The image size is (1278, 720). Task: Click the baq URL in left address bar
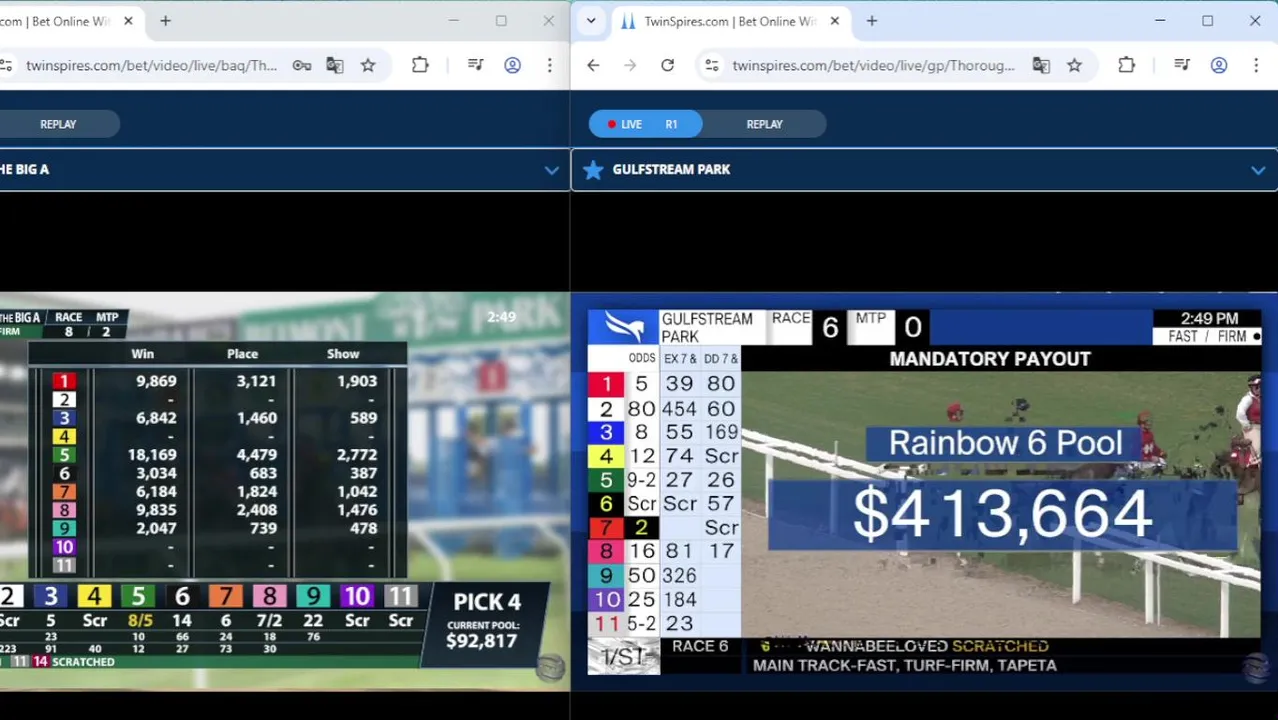coord(151,65)
